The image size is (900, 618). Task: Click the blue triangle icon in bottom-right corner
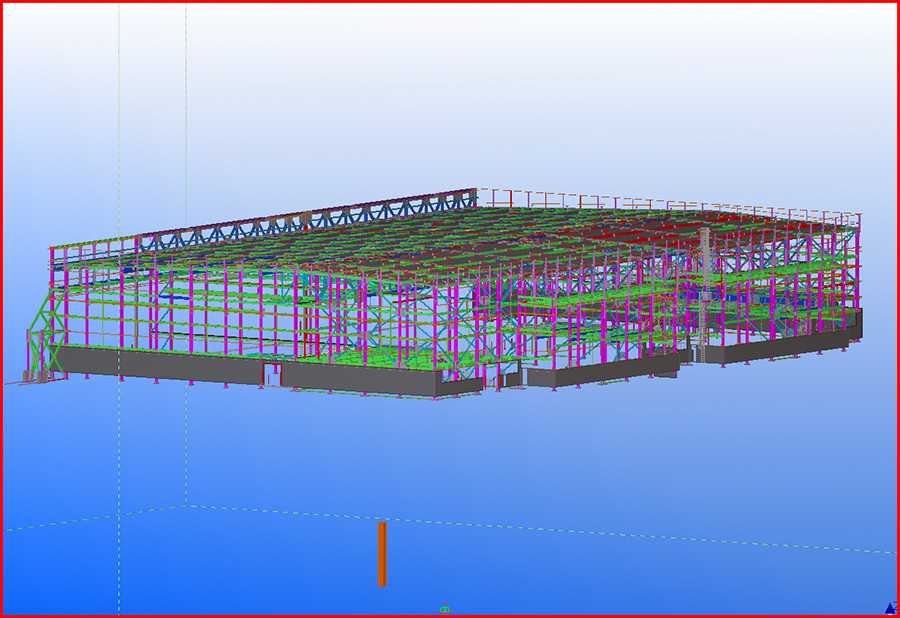tap(889, 607)
